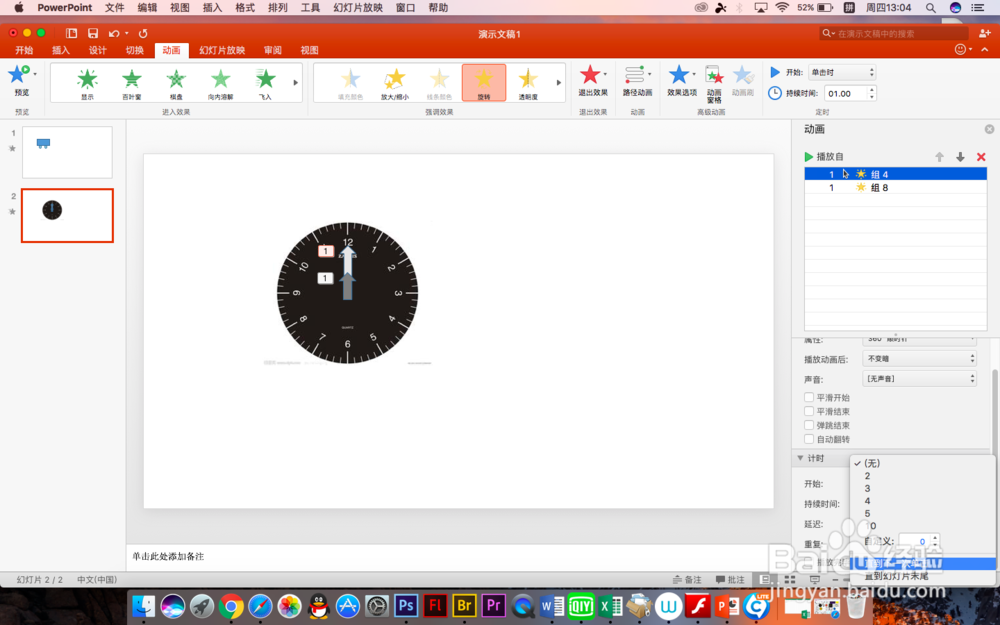This screenshot has height=625, width=1000.
Task: Apply the 透明度 emphasis effect
Action: coord(528,83)
